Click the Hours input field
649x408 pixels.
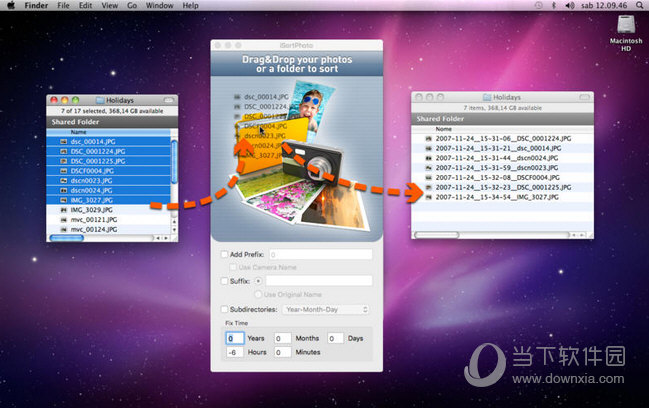(235, 352)
